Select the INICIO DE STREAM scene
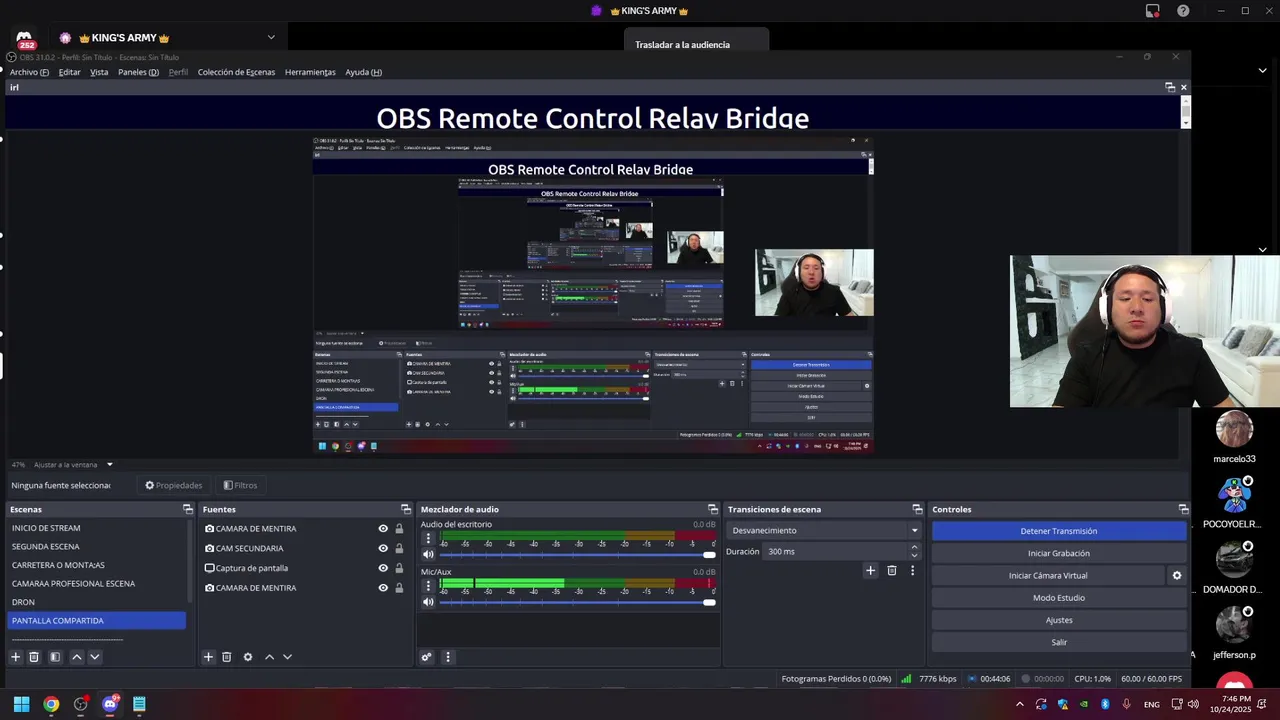Viewport: 1280px width, 720px height. 96,528
